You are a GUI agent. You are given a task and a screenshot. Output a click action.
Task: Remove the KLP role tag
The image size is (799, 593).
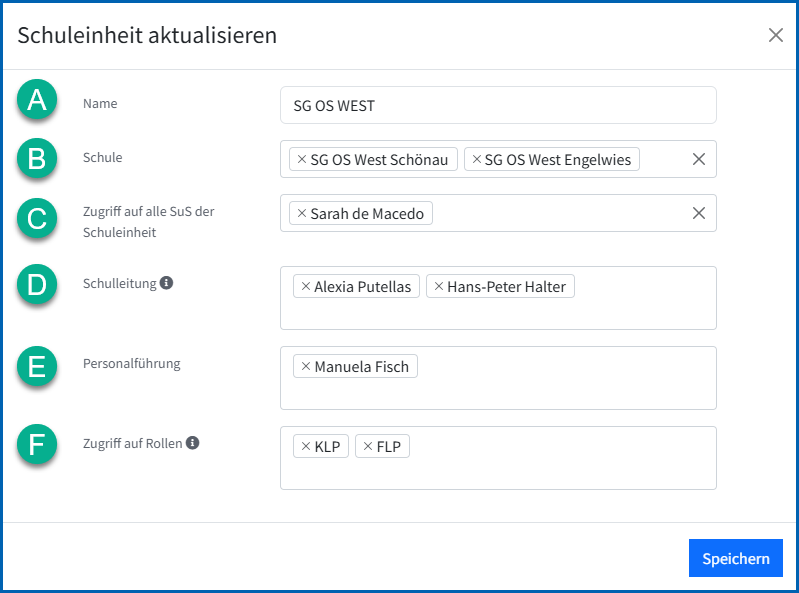(x=306, y=446)
